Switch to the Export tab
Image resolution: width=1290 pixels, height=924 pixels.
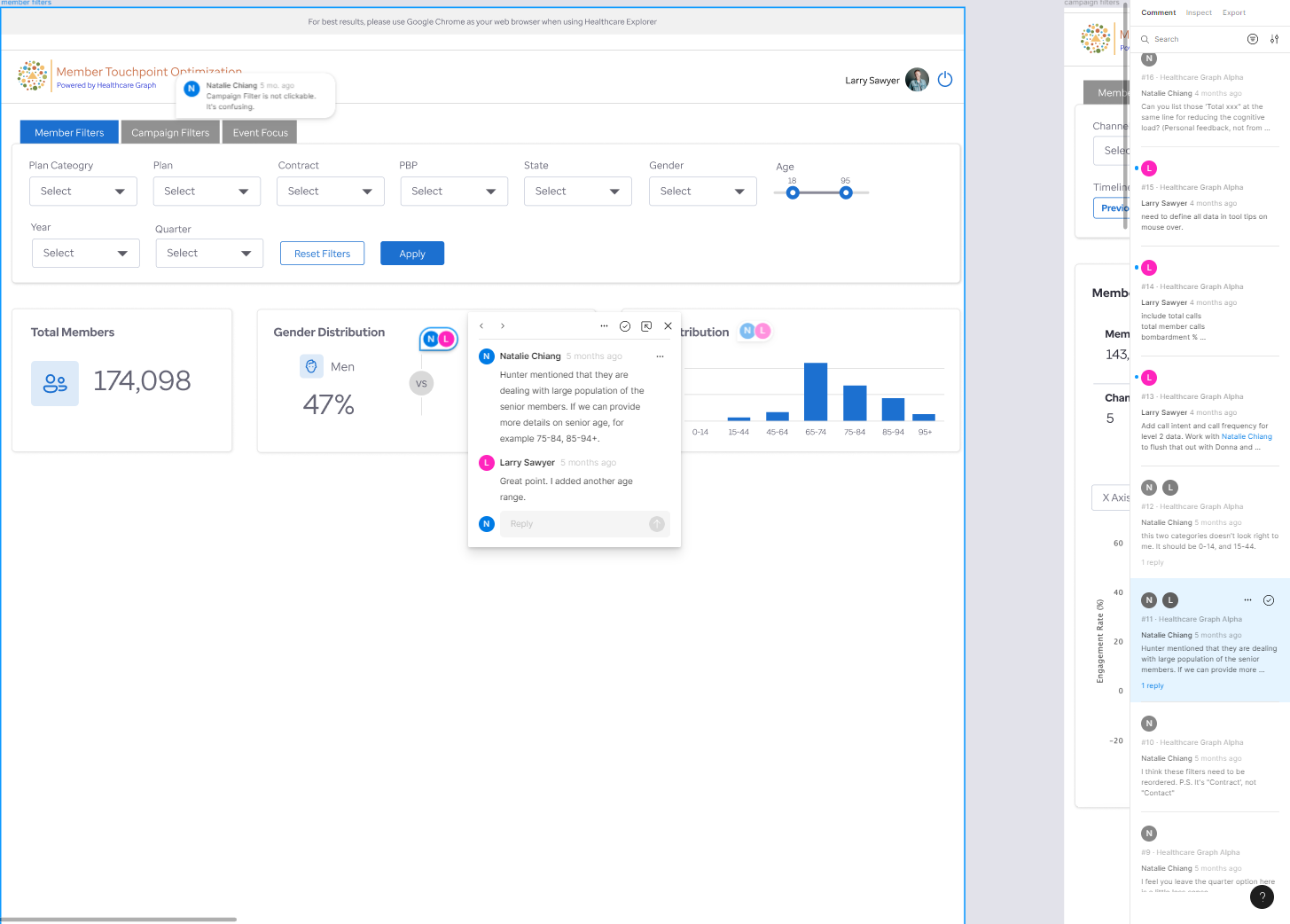pyautogui.click(x=1234, y=12)
